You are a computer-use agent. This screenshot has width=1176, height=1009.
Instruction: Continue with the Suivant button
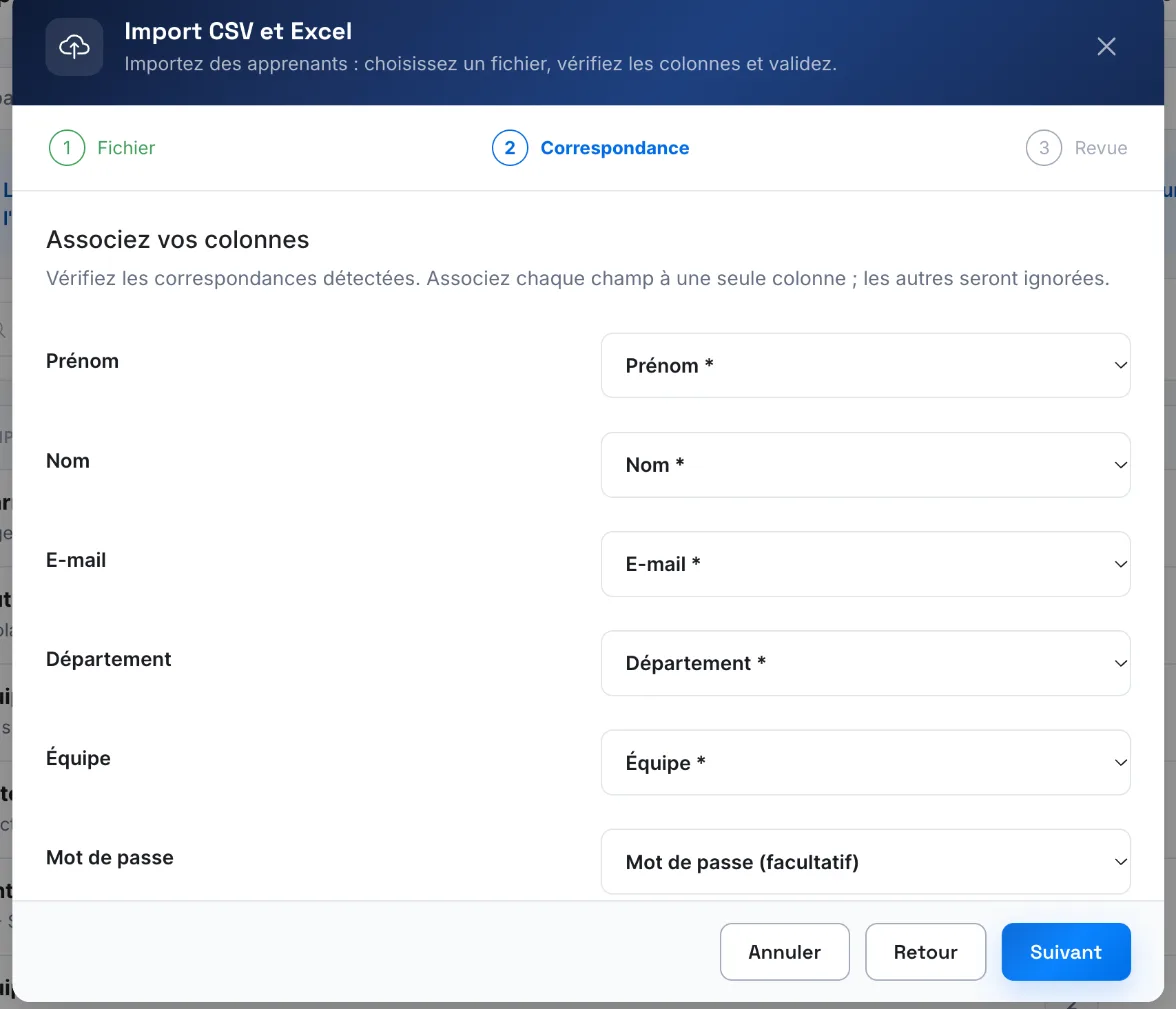(x=1066, y=952)
